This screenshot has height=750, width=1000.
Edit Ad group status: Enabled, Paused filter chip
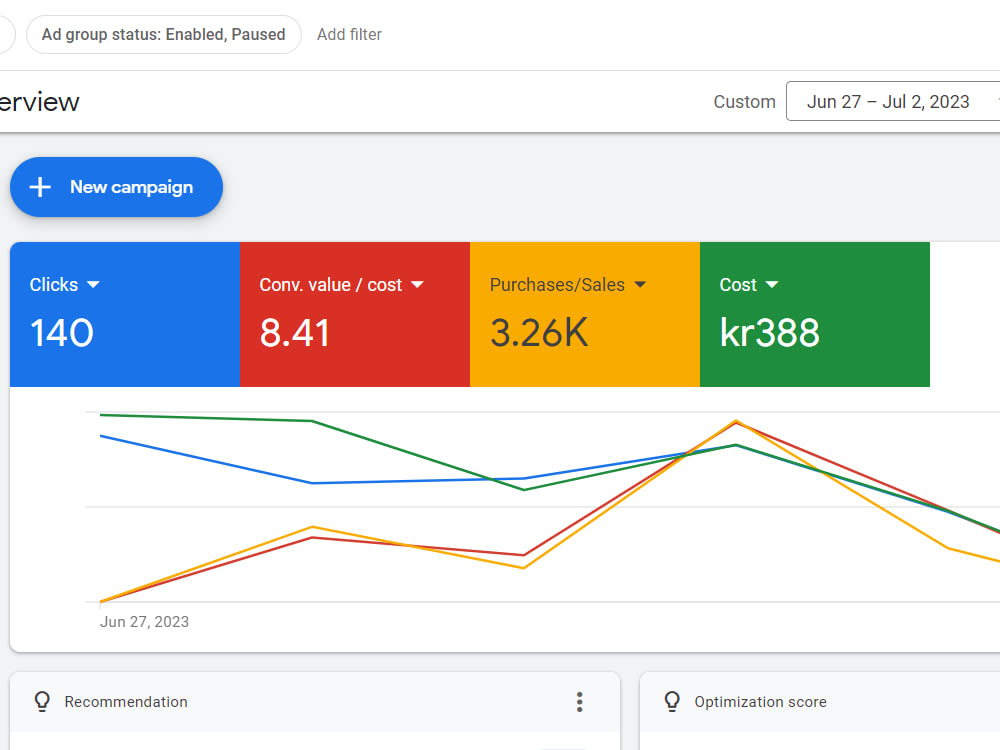pos(163,34)
